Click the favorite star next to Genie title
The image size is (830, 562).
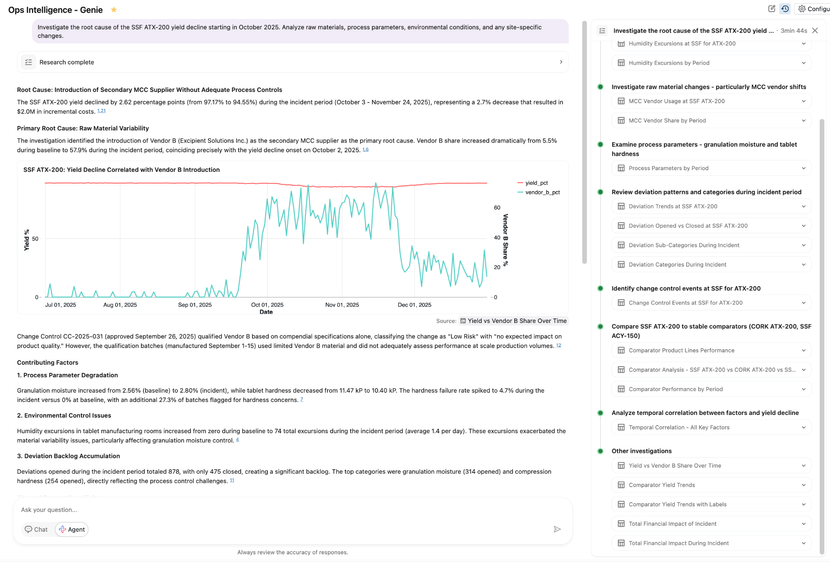tap(114, 10)
